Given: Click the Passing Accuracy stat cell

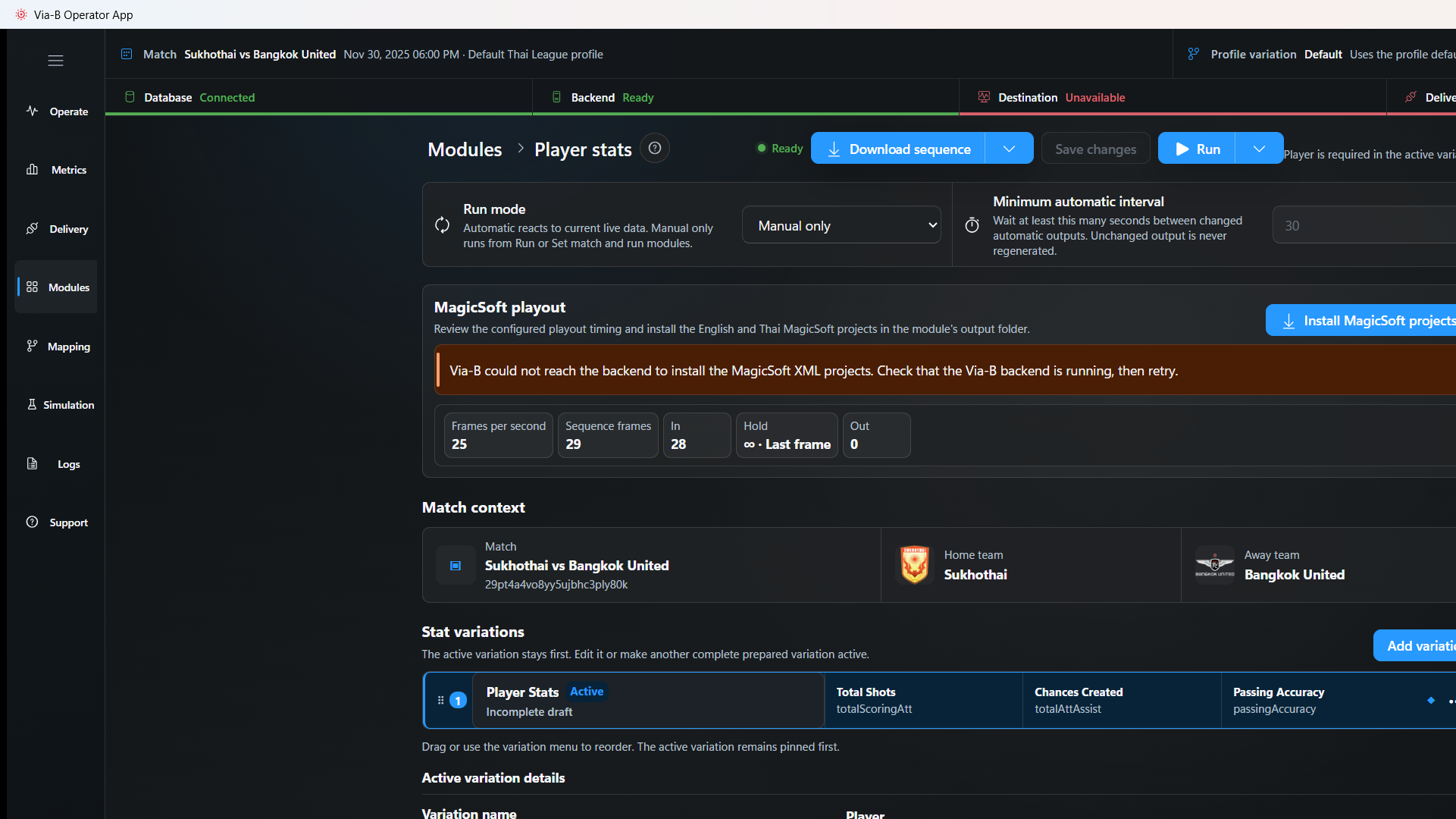Looking at the screenshot, I should click(1319, 701).
